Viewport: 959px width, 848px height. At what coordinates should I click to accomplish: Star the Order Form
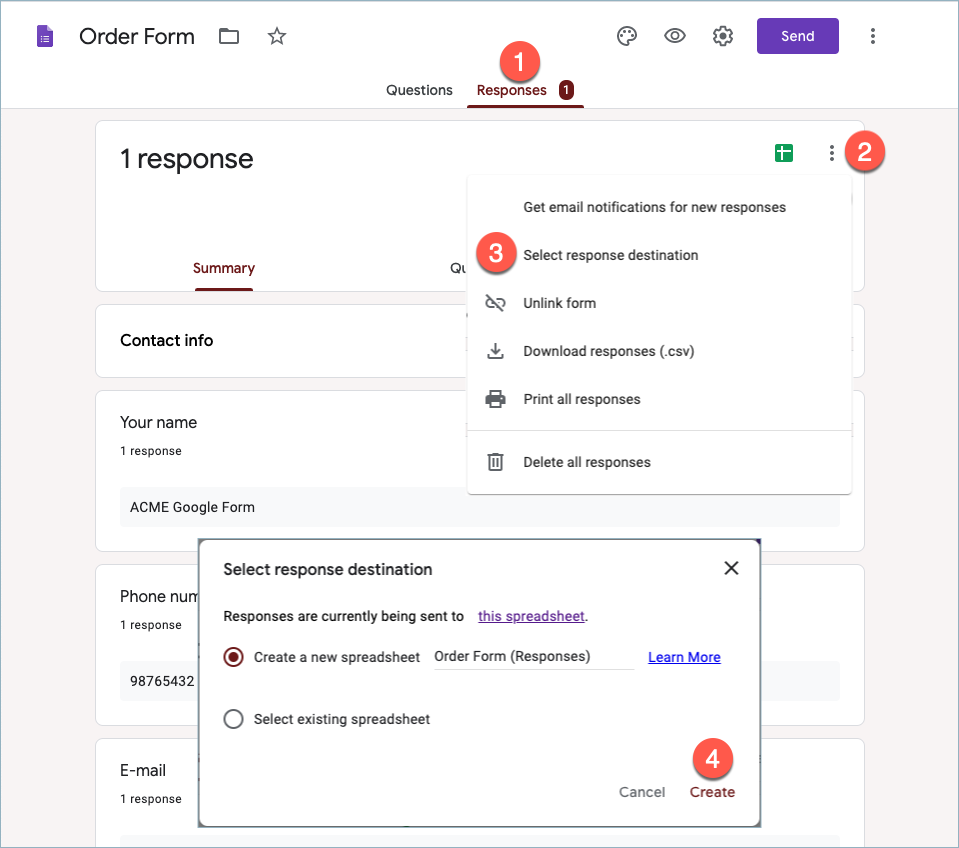(x=277, y=36)
